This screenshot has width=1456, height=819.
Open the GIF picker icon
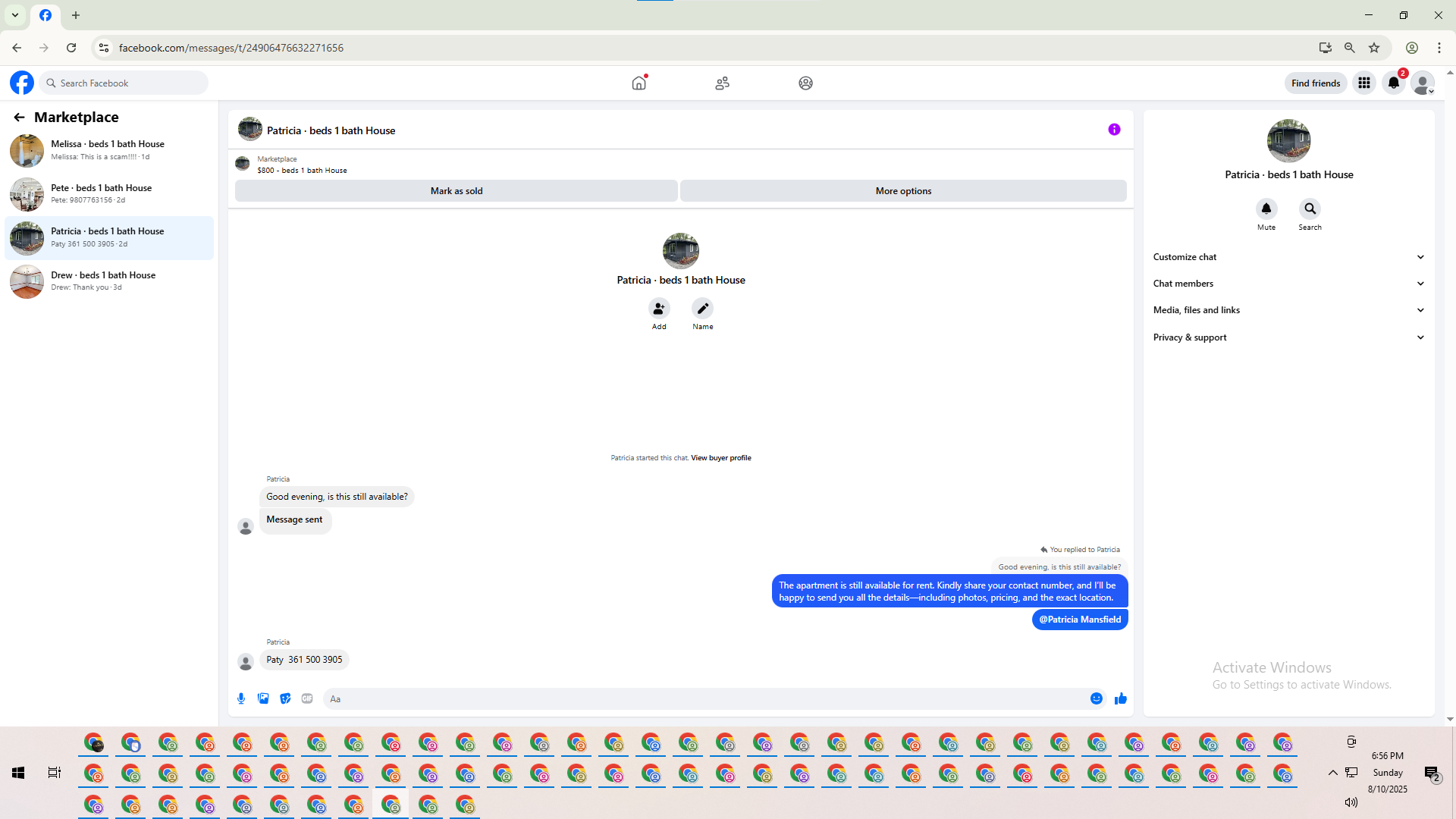tap(307, 698)
